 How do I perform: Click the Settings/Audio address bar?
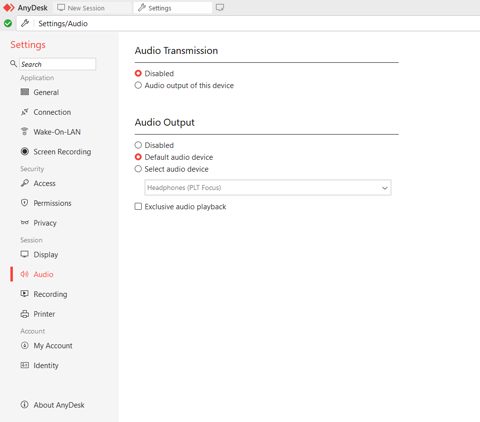[x=248, y=23]
